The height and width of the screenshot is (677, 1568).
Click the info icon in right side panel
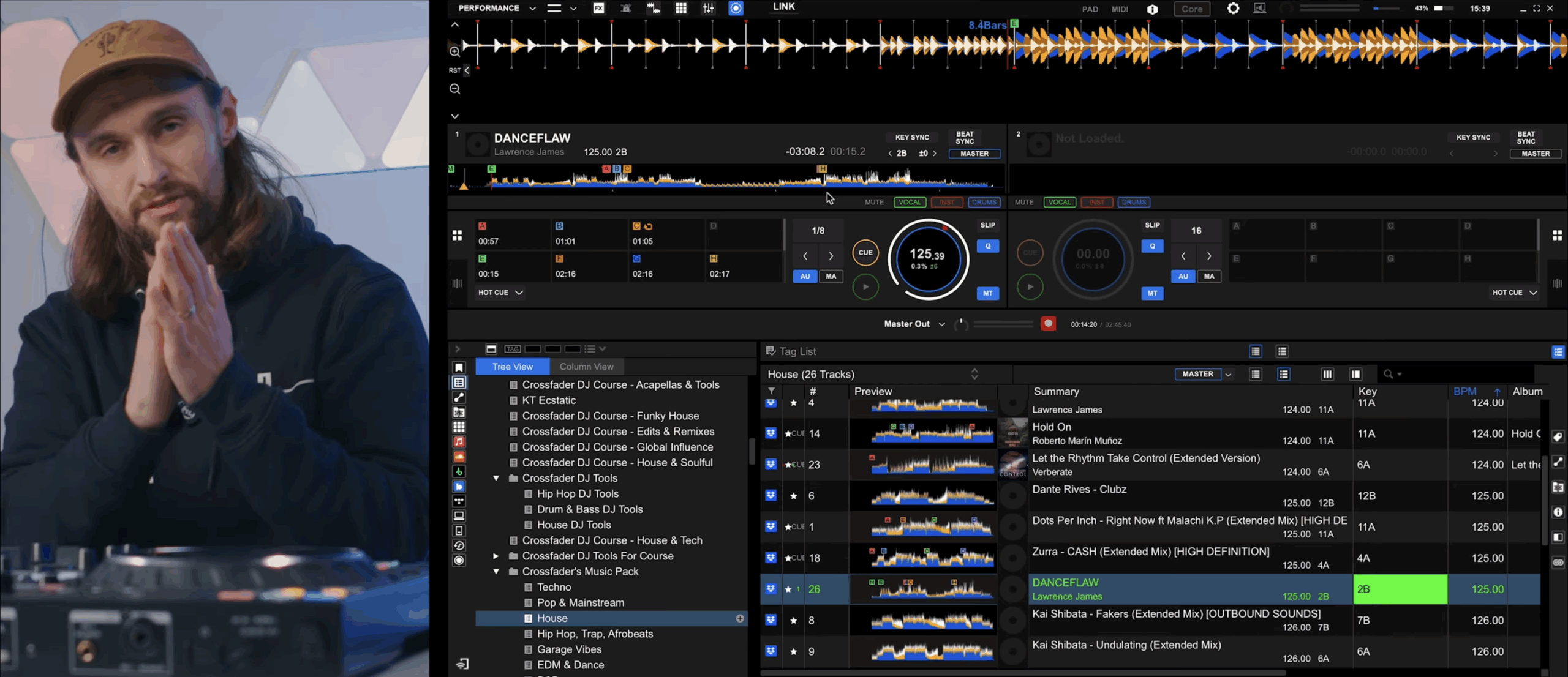point(1558,512)
